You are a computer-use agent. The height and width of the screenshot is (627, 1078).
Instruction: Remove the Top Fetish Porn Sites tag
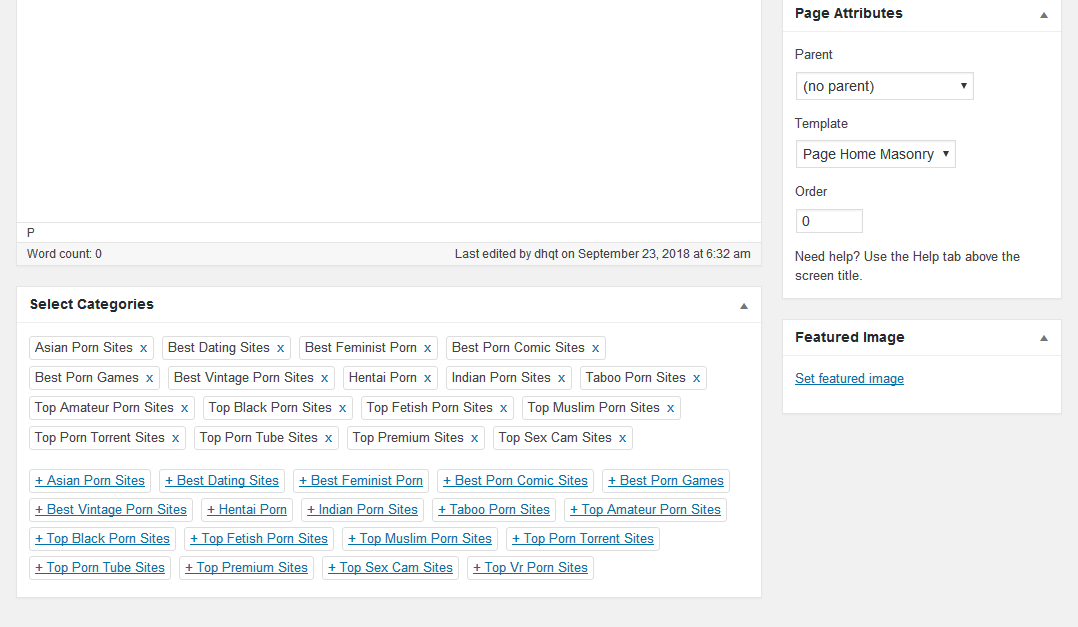tap(503, 408)
